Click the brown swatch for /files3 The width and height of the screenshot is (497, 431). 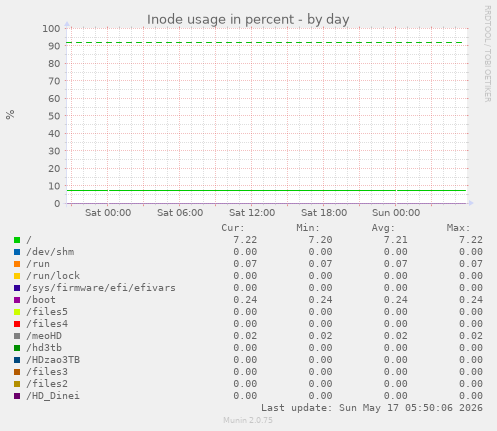click(17, 372)
